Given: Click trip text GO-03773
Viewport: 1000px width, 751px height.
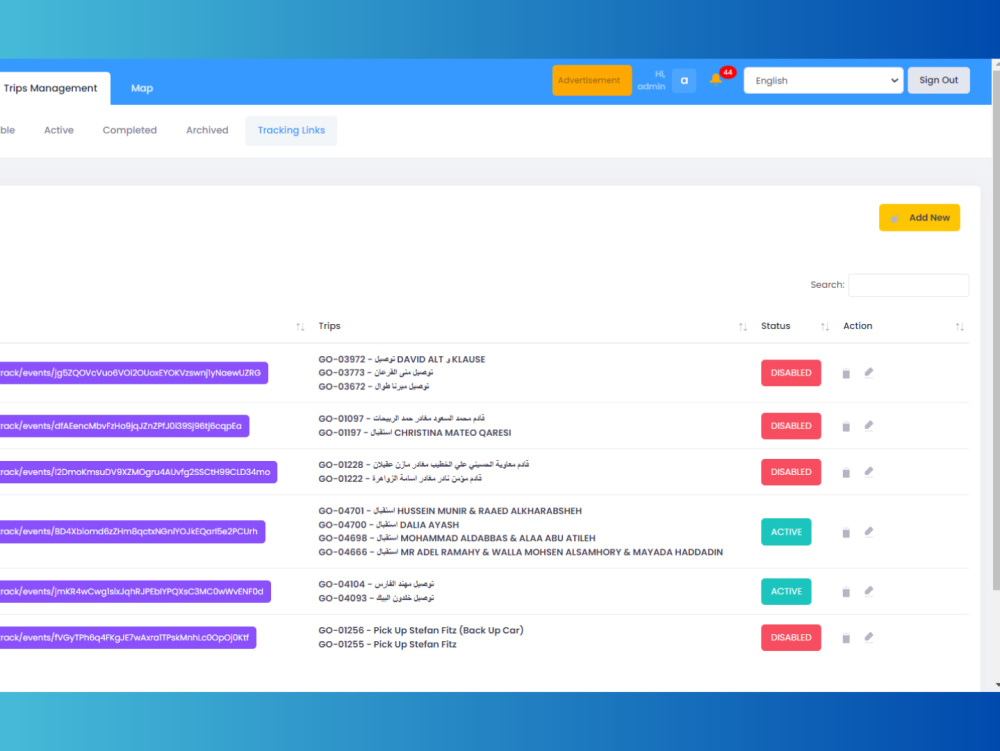Looking at the screenshot, I should [x=376, y=373].
